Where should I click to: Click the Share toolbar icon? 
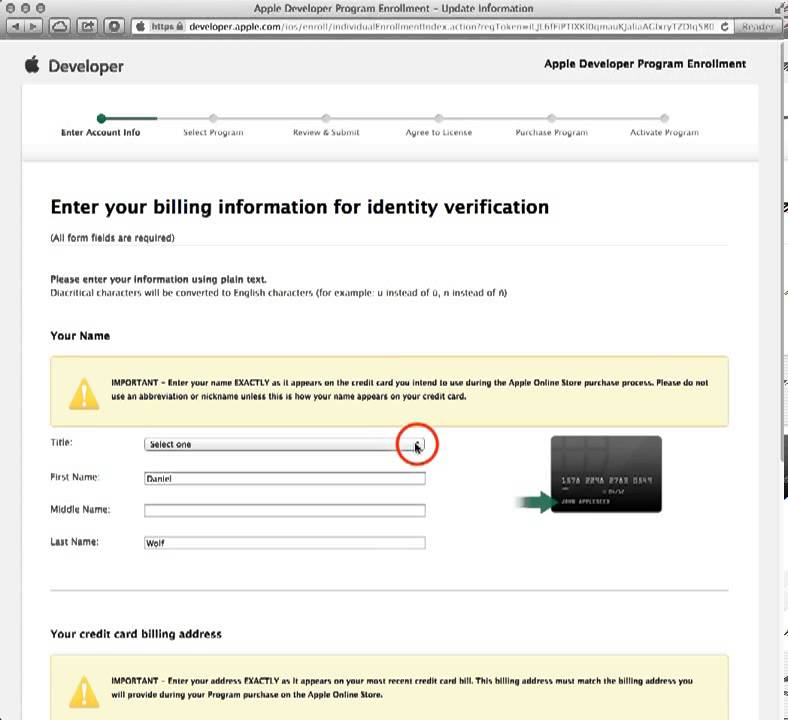point(87,26)
